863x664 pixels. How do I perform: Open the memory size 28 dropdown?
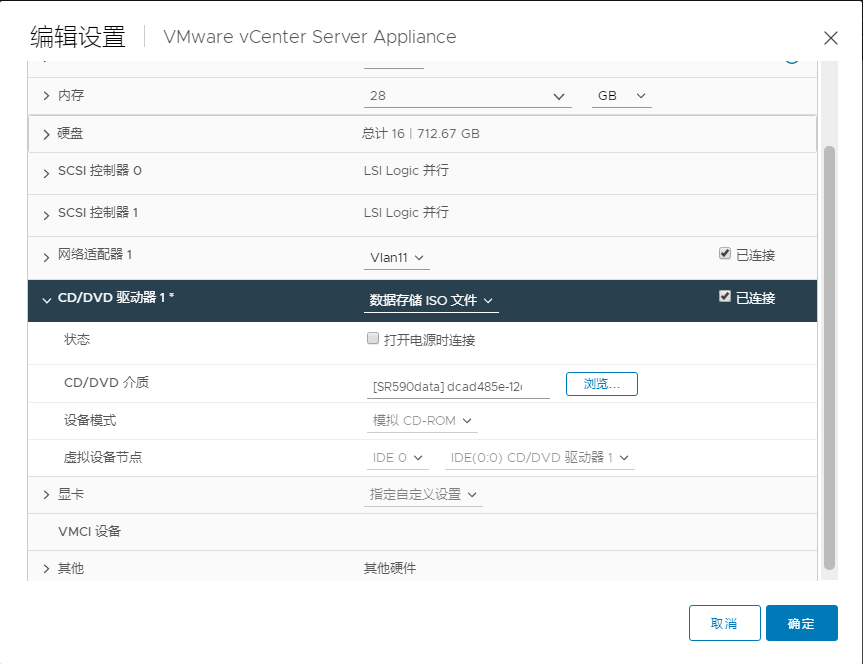coord(467,96)
